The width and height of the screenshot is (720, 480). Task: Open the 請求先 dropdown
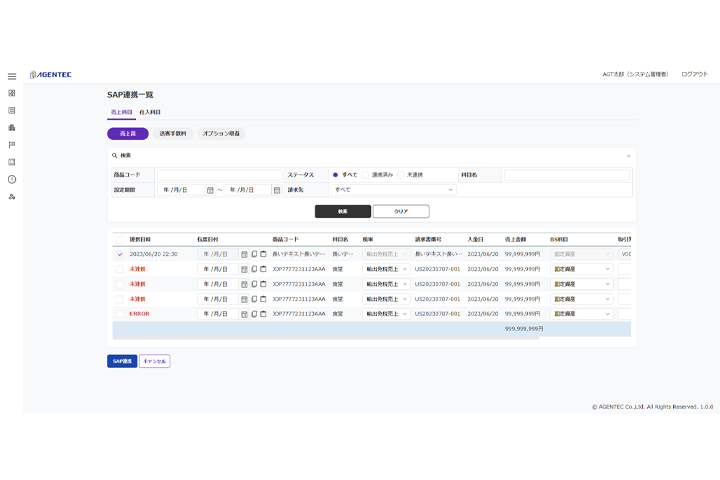click(393, 189)
